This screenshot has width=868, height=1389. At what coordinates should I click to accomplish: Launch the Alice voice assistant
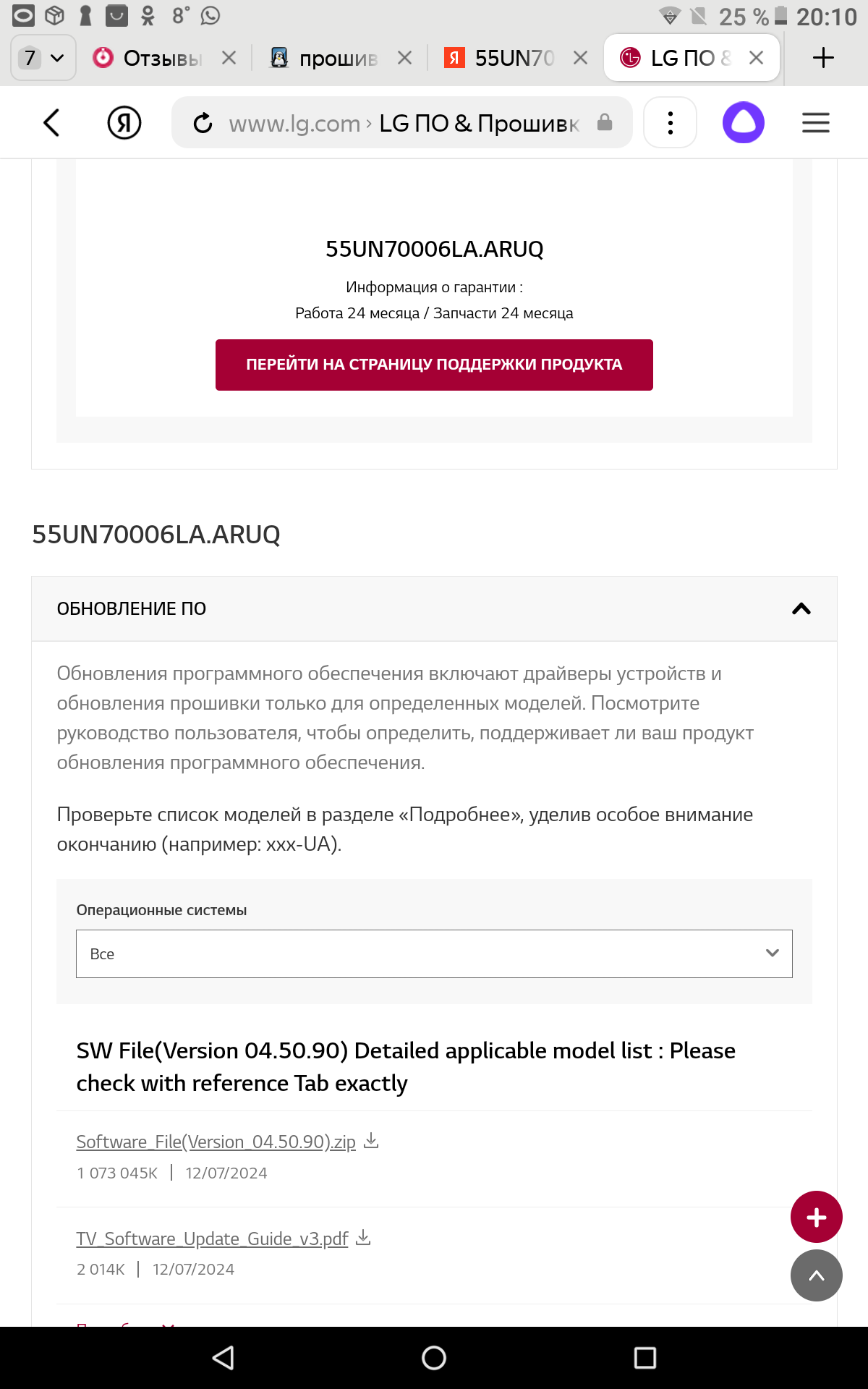point(744,123)
